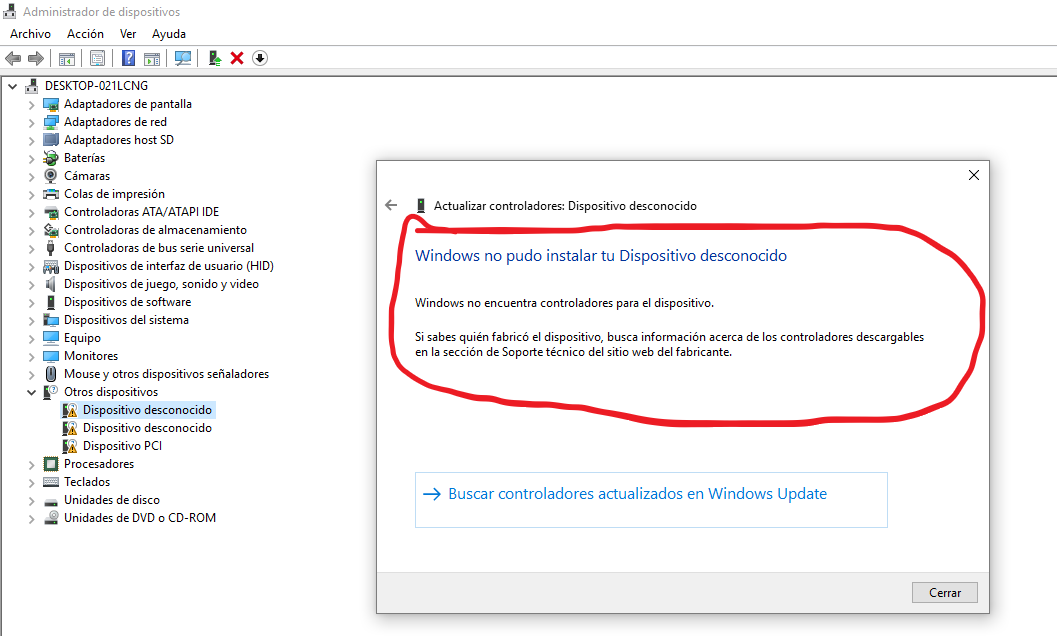Image resolution: width=1057 pixels, height=636 pixels.
Task: Open the Ayuda menu
Action: point(169,34)
